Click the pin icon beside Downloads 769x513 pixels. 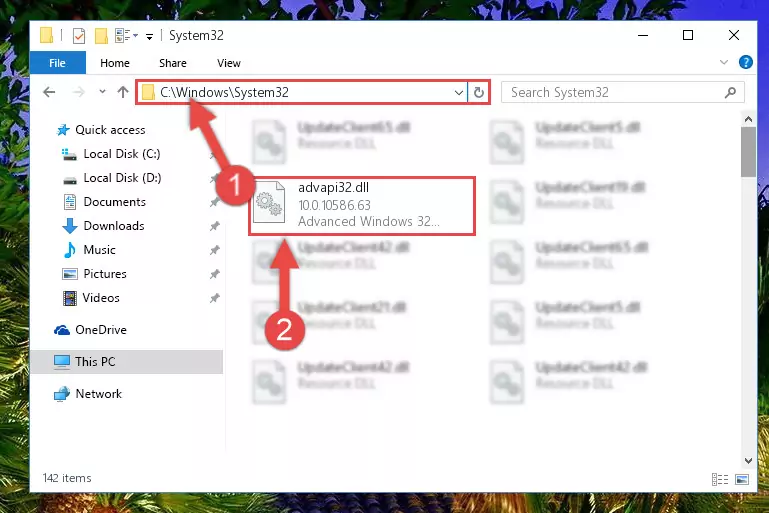[214, 226]
